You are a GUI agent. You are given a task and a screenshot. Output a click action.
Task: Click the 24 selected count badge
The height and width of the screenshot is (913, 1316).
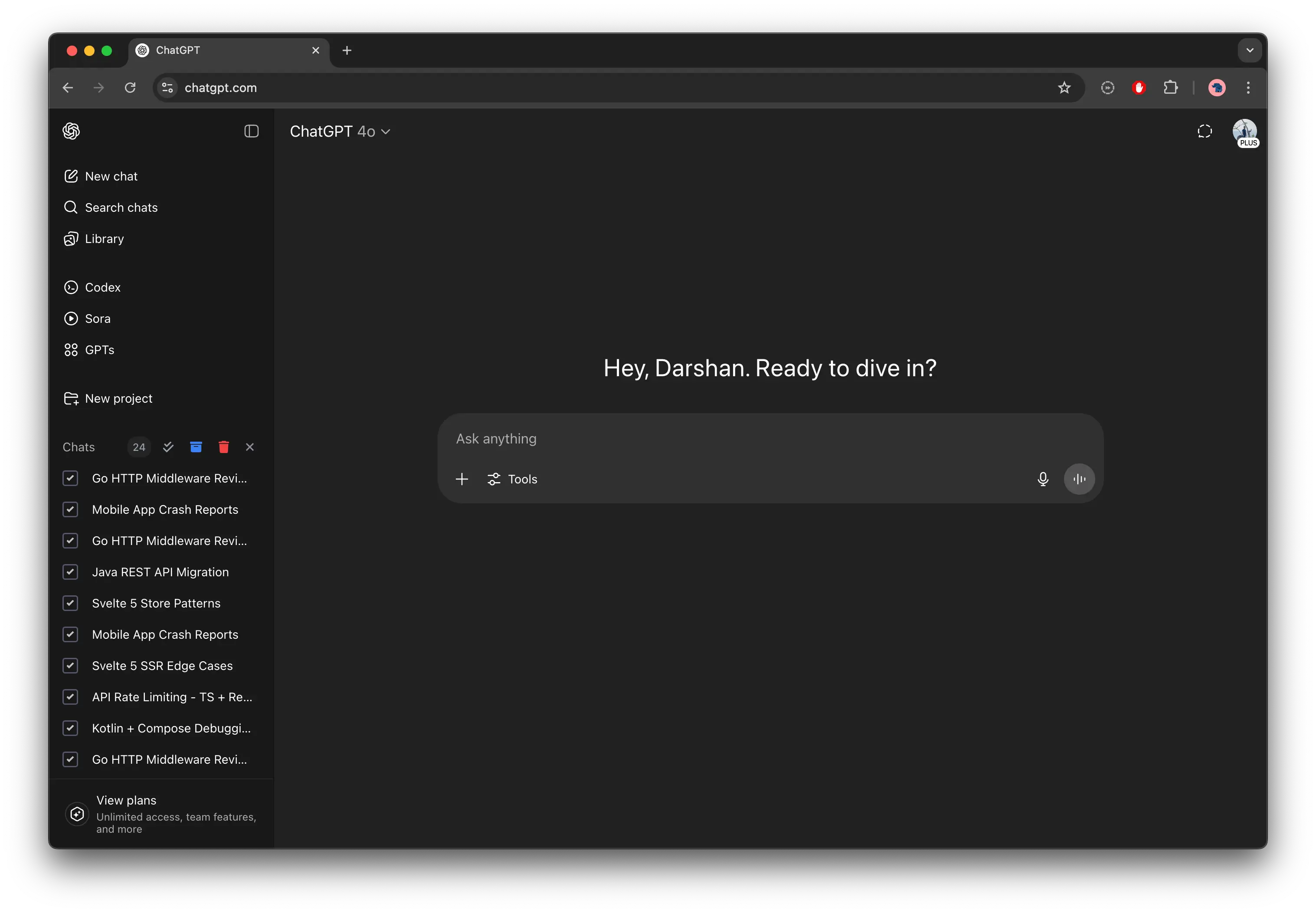(x=139, y=447)
